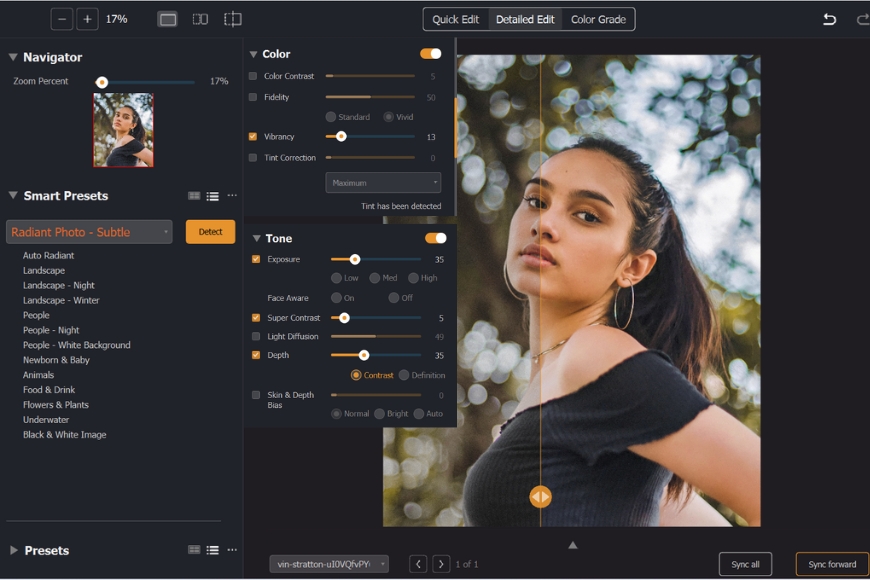Click the Depth slider handle
The image size is (870, 580).
(x=364, y=355)
